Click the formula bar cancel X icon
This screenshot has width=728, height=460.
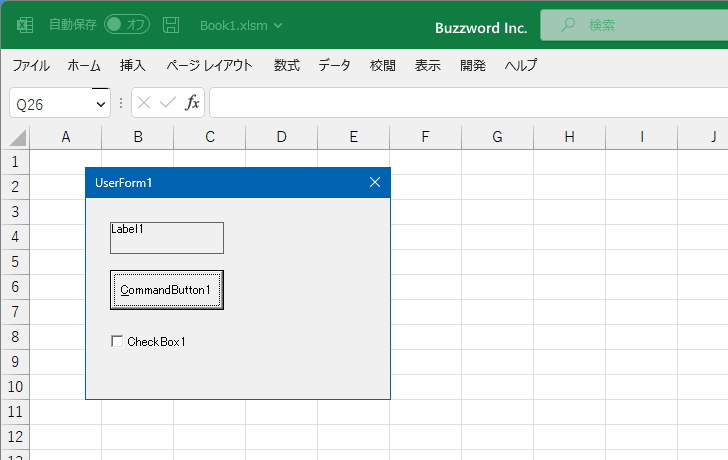(144, 103)
